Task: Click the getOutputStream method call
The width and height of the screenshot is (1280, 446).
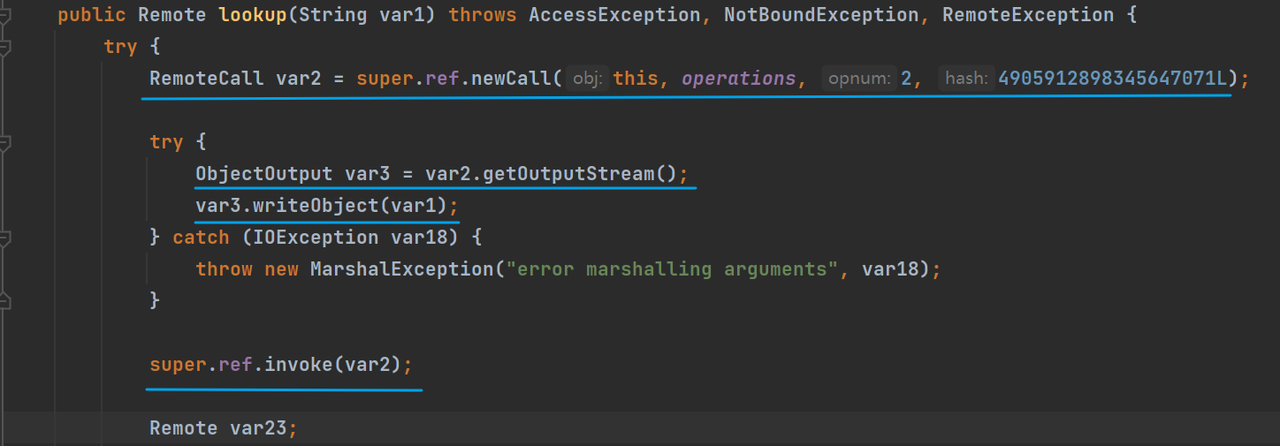Action: pyautogui.click(x=568, y=174)
